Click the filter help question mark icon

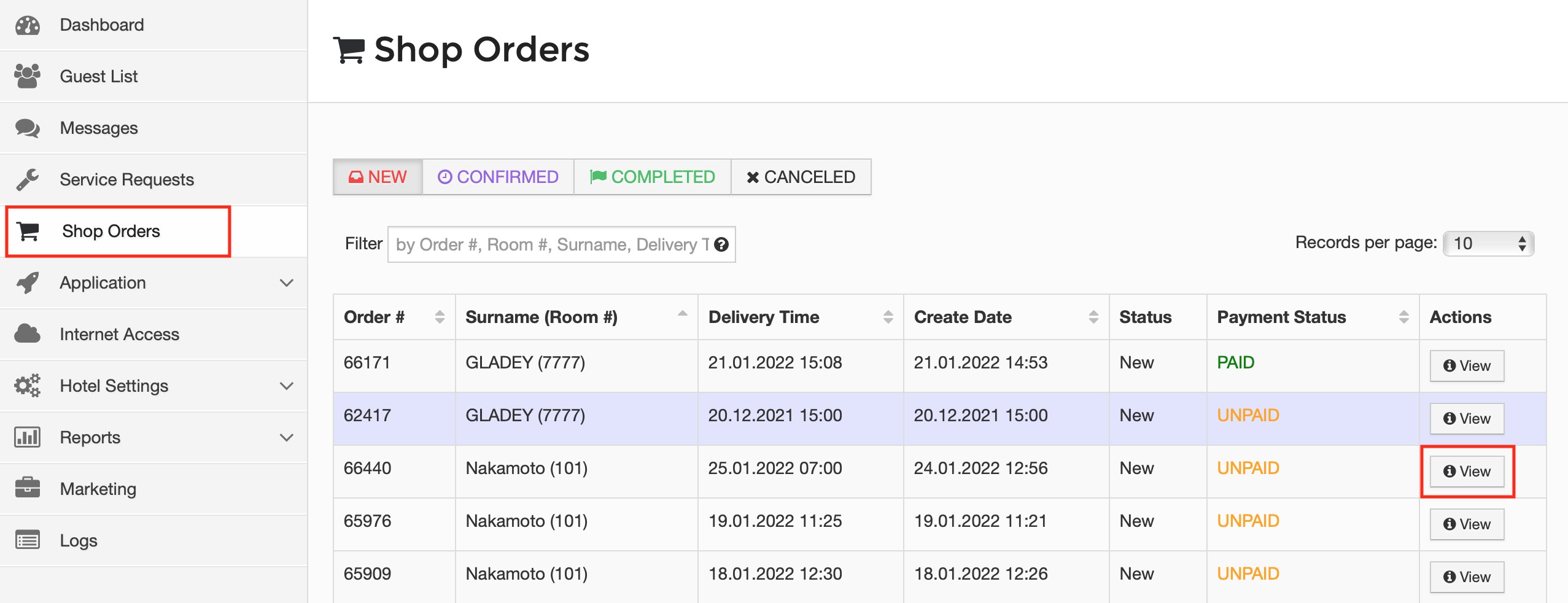pyautogui.click(x=721, y=244)
